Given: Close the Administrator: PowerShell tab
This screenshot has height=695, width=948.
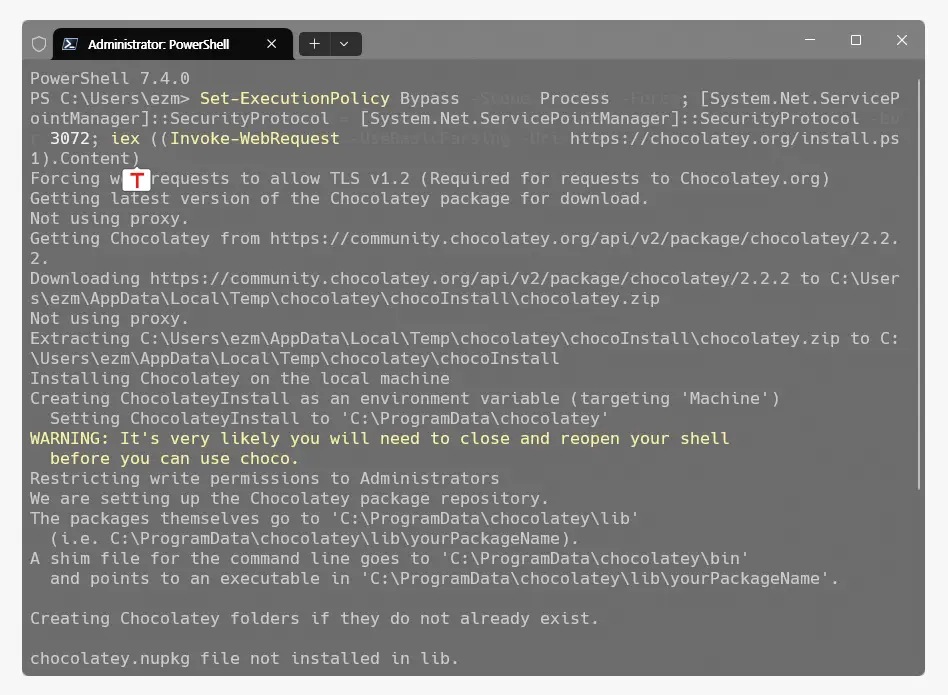Looking at the screenshot, I should [272, 44].
